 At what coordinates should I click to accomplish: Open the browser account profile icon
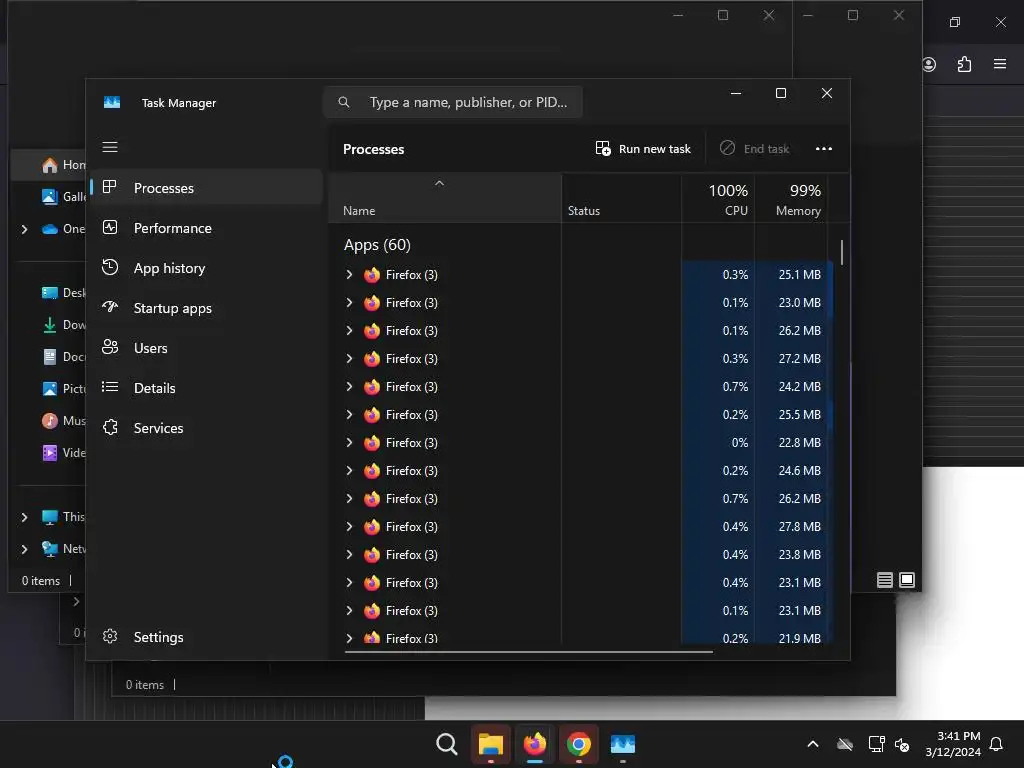(x=929, y=64)
